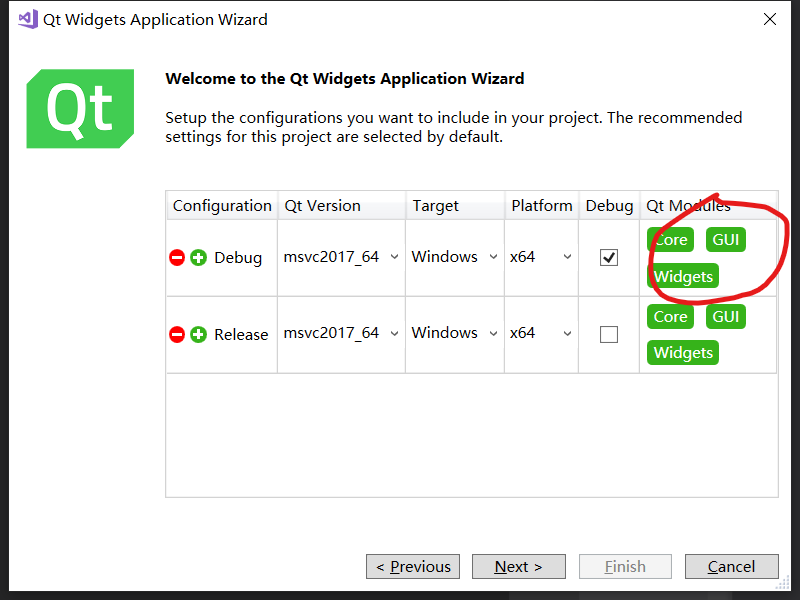Close the Qt Widgets Application Wizard window

tap(769, 19)
